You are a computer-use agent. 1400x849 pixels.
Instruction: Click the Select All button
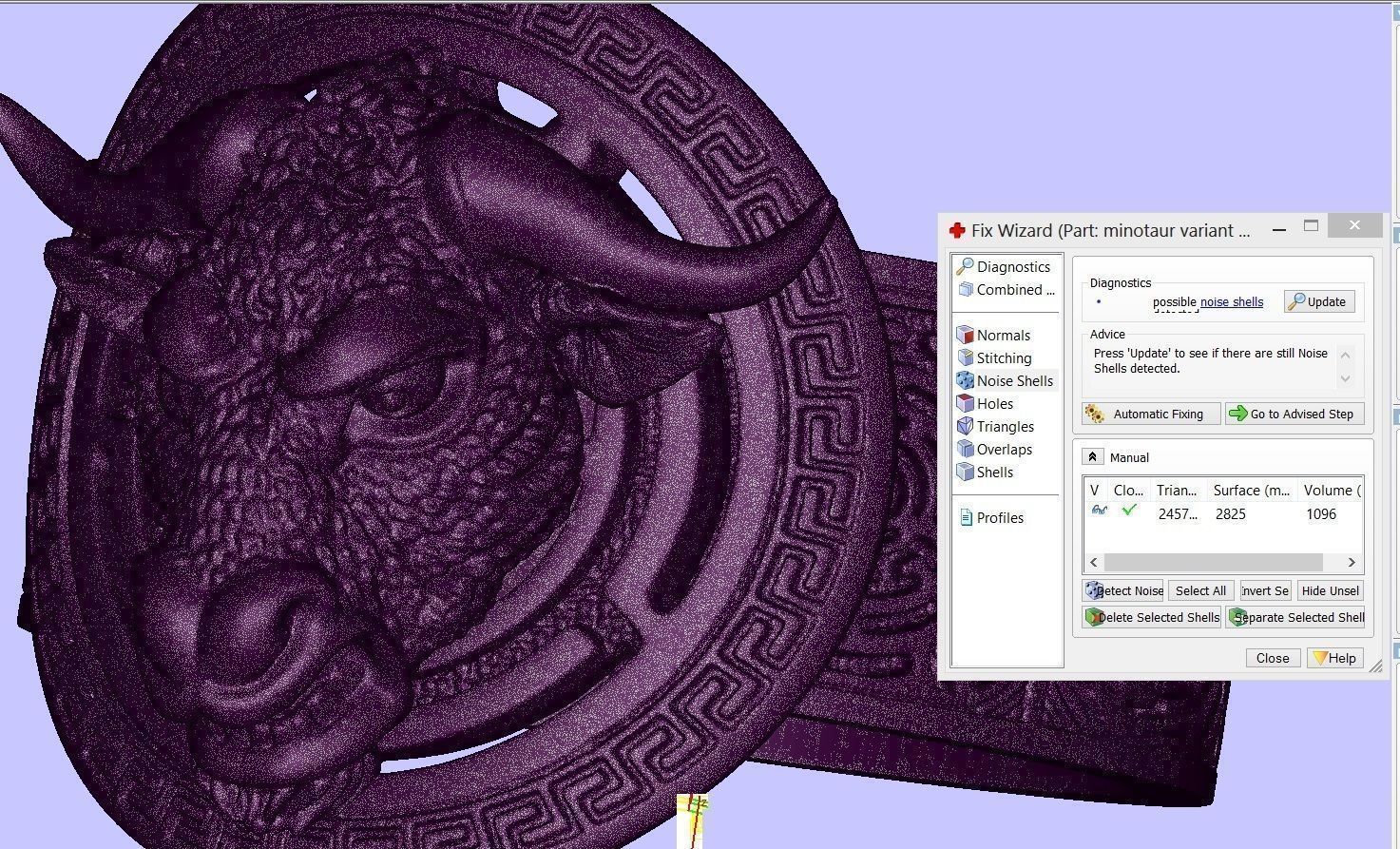tap(1200, 590)
